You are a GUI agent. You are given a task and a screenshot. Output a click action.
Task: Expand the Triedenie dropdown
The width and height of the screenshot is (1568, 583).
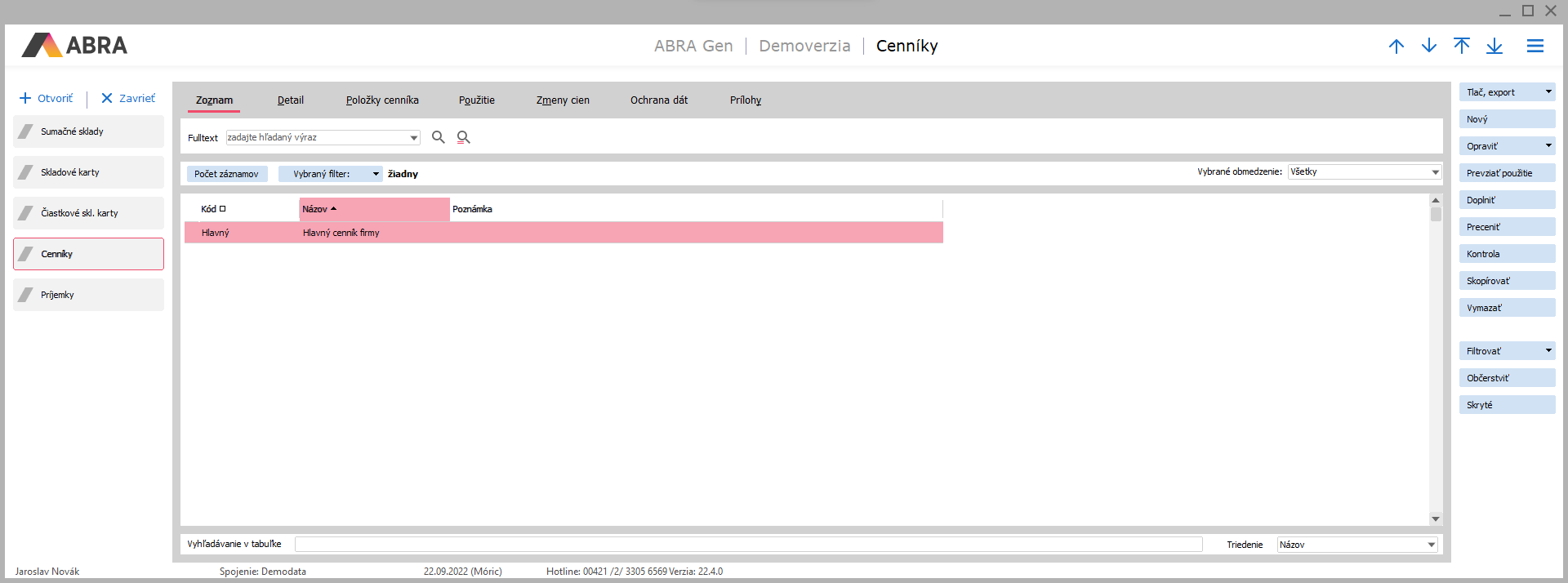click(x=1431, y=545)
